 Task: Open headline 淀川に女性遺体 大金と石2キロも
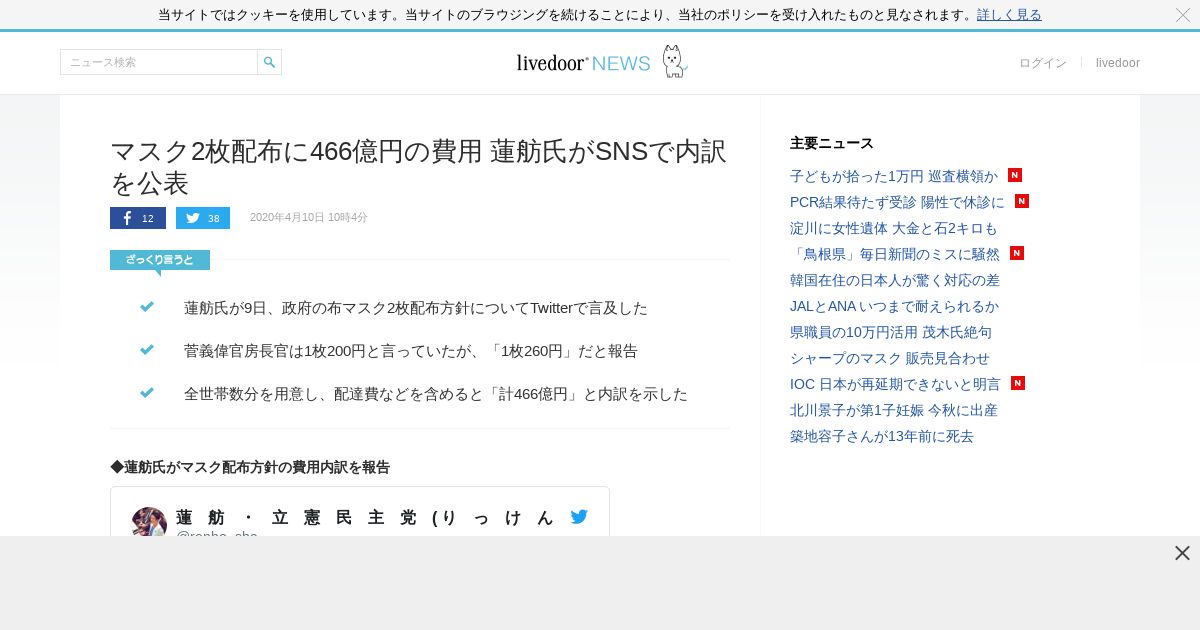[894, 228]
